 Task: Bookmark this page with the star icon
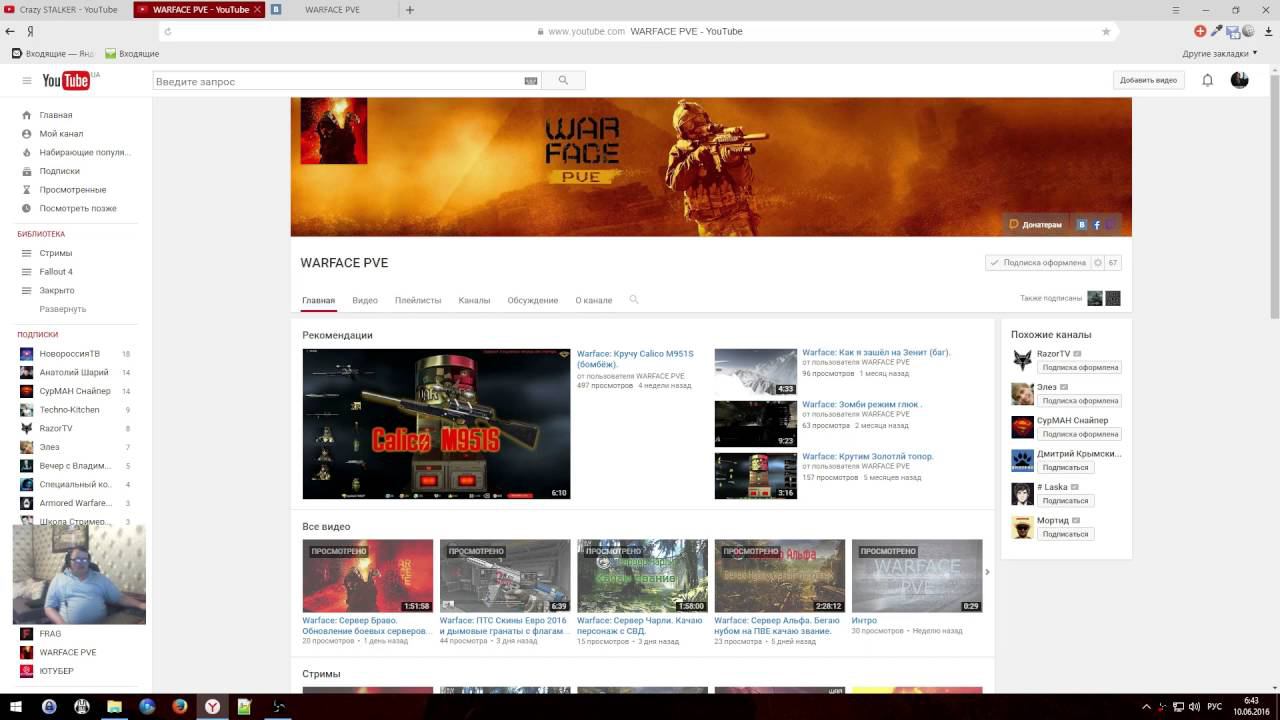[x=1106, y=32]
